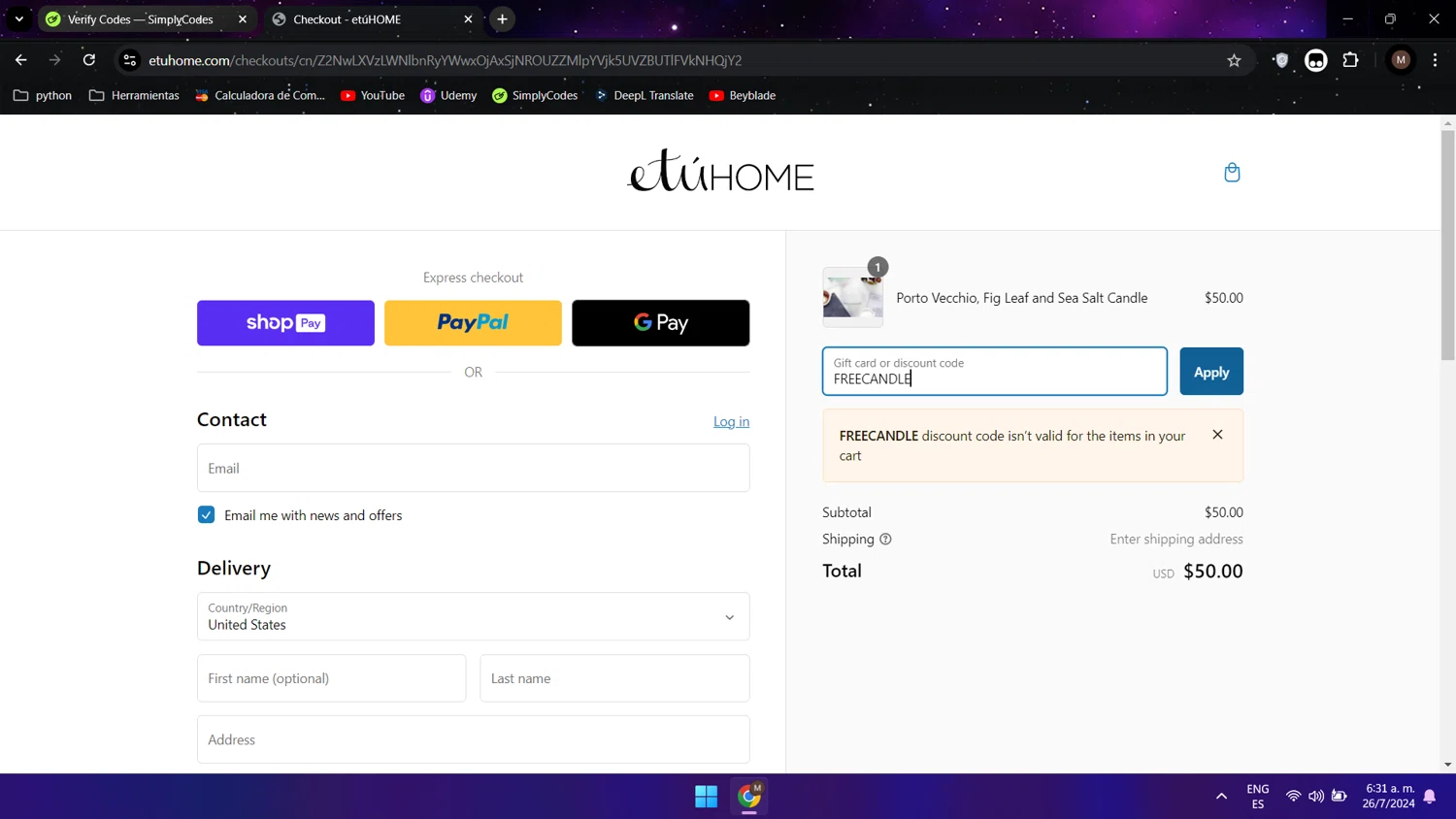Click the gift card or discount code field
Viewport: 1456px width, 819px height.
(x=995, y=372)
